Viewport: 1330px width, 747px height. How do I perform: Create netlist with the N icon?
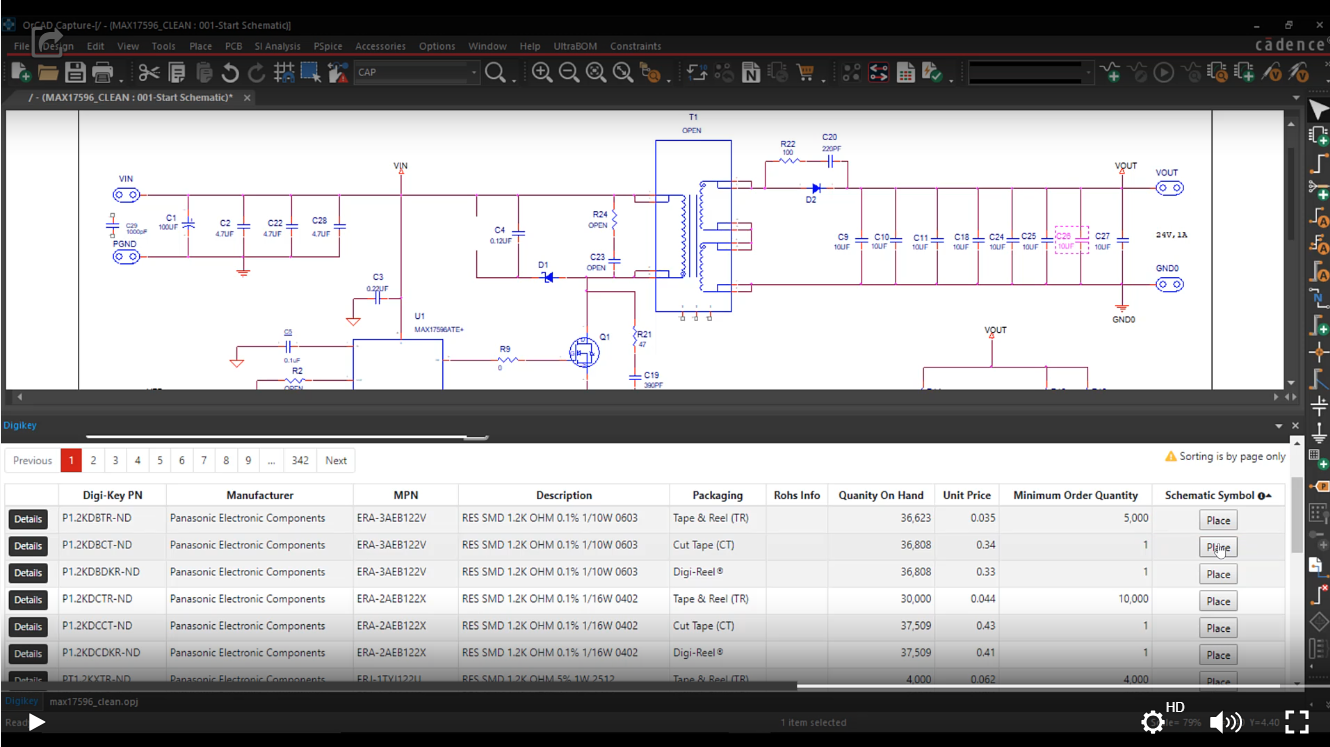click(751, 72)
